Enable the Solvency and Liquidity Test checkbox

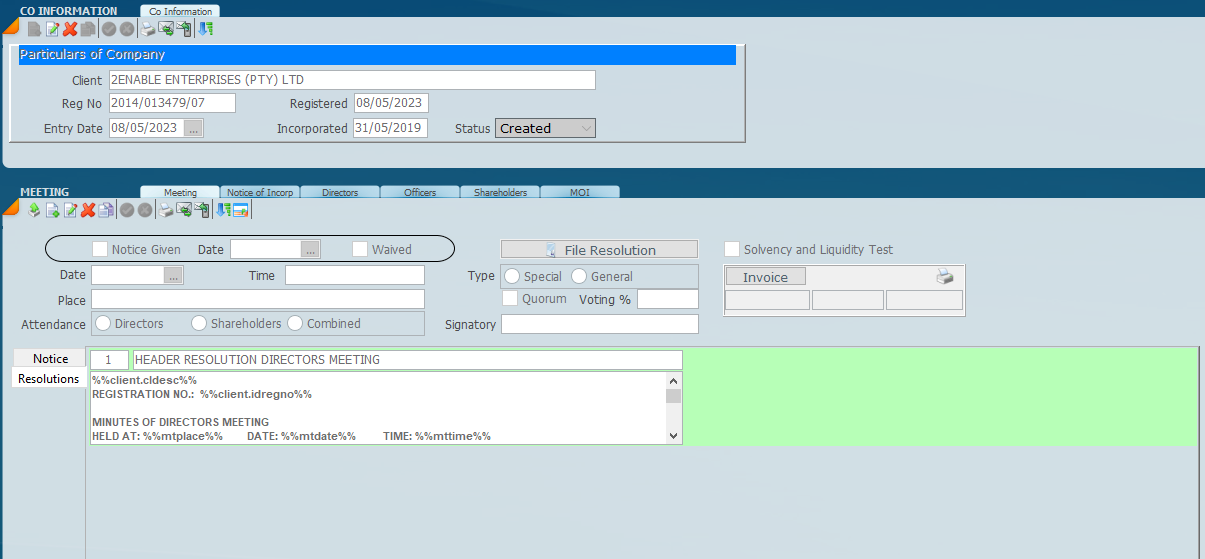(732, 249)
